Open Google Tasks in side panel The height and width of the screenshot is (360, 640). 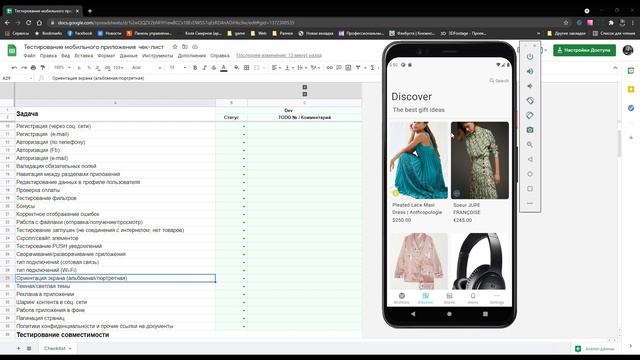point(631,108)
